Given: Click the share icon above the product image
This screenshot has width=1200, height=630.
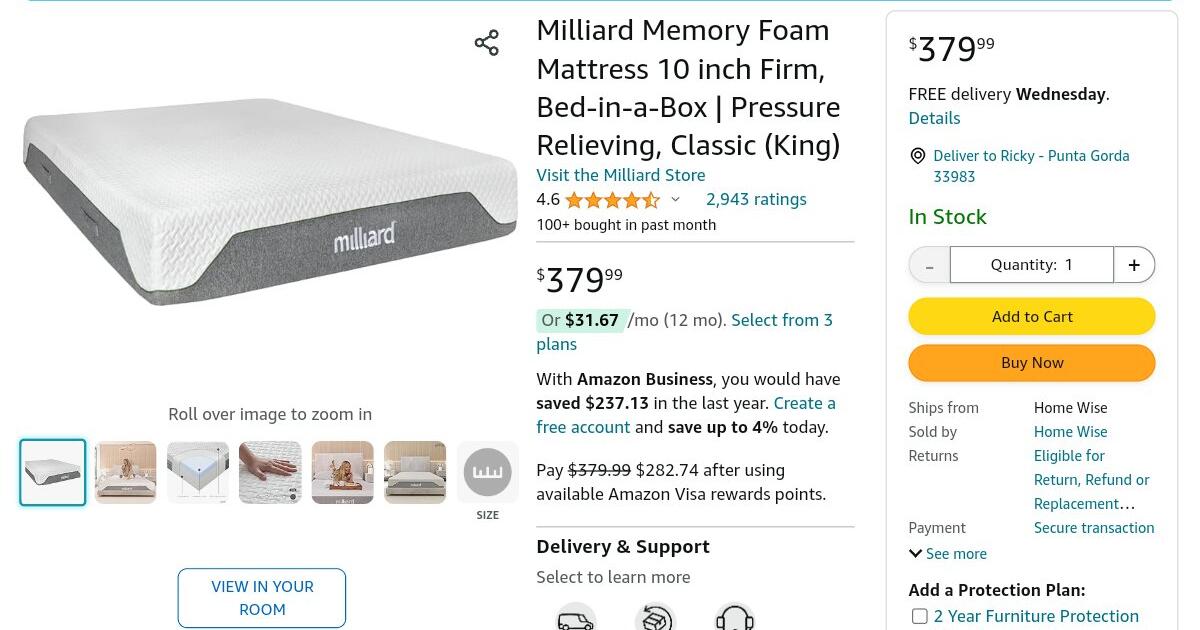Looking at the screenshot, I should (487, 42).
